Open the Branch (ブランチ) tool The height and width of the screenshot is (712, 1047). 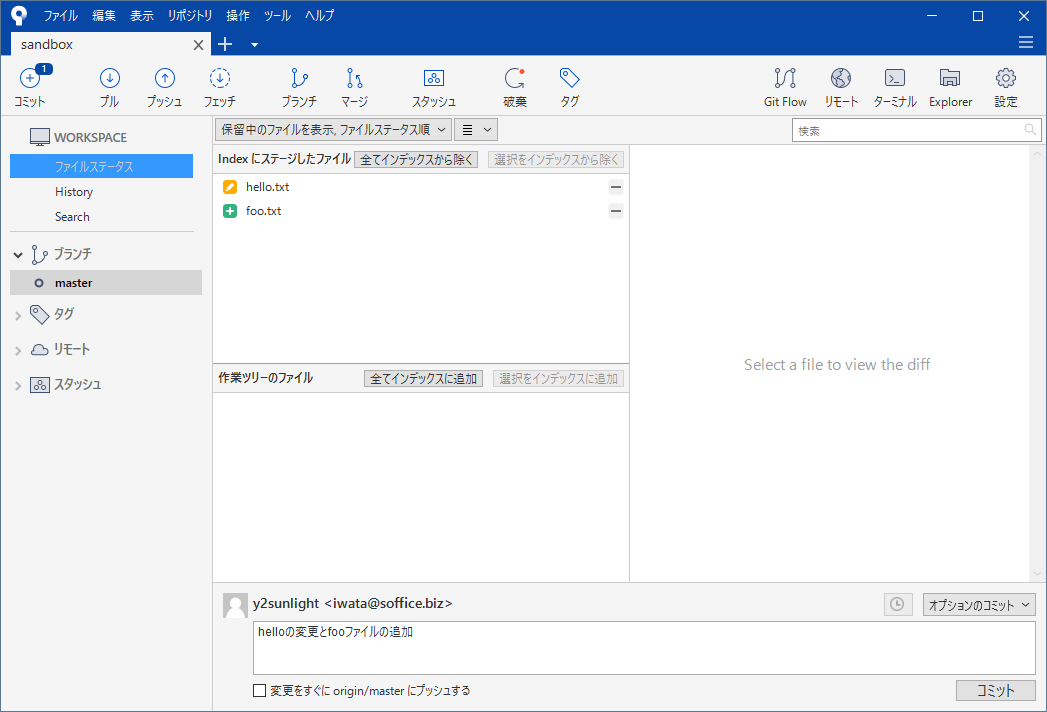299,79
